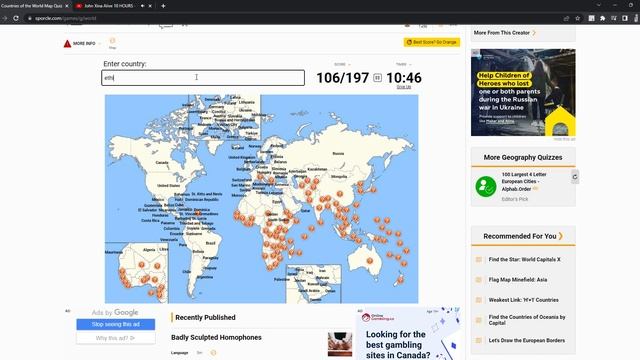
Task: Click the icon beside Find the Star quiz
Action: tap(479, 260)
